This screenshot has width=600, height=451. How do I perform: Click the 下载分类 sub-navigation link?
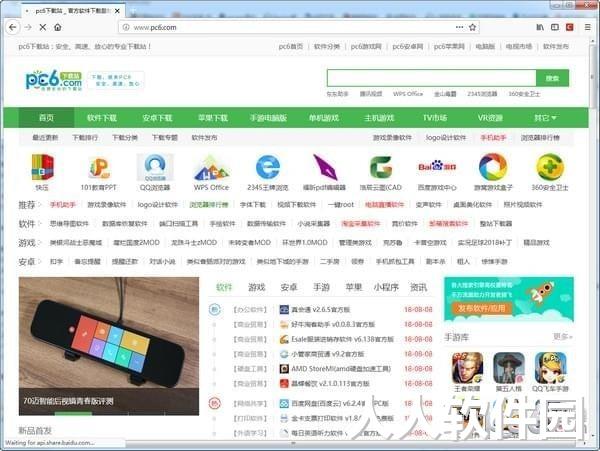coord(125,137)
